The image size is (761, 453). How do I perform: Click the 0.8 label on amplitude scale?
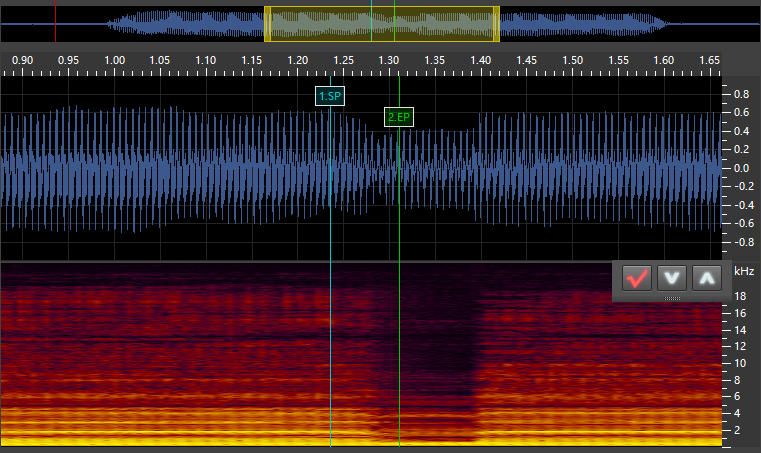(x=742, y=94)
